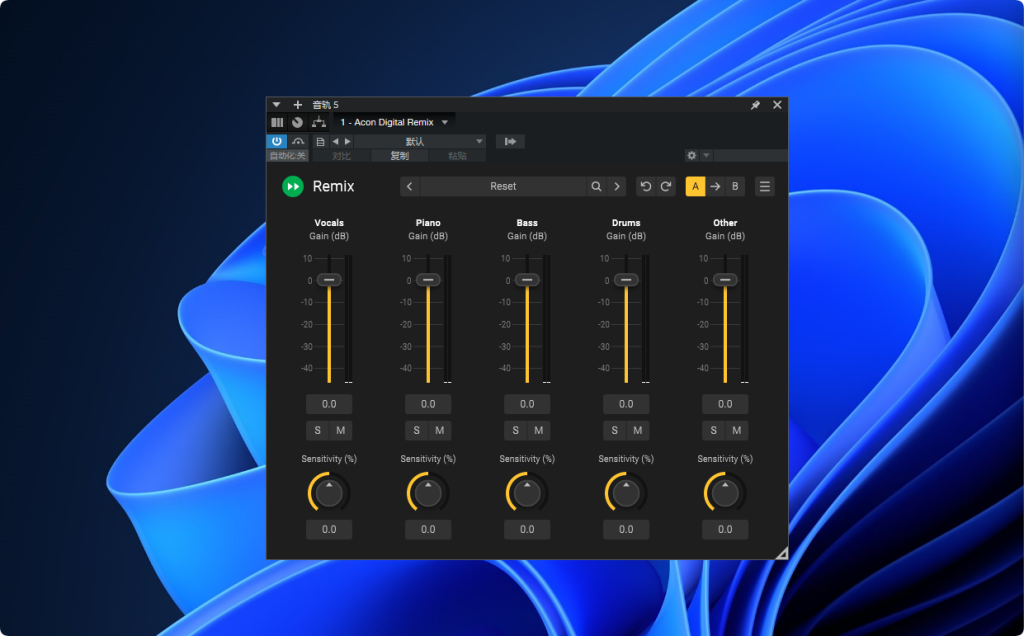Solo the Drums stem
The image size is (1024, 636).
pyautogui.click(x=615, y=430)
